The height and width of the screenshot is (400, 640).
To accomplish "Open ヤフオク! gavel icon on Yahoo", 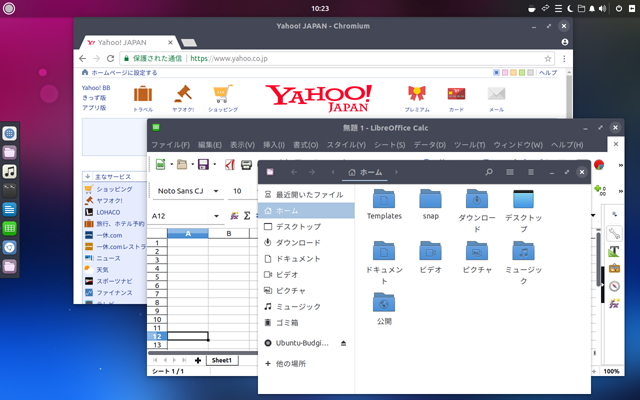I will (183, 94).
